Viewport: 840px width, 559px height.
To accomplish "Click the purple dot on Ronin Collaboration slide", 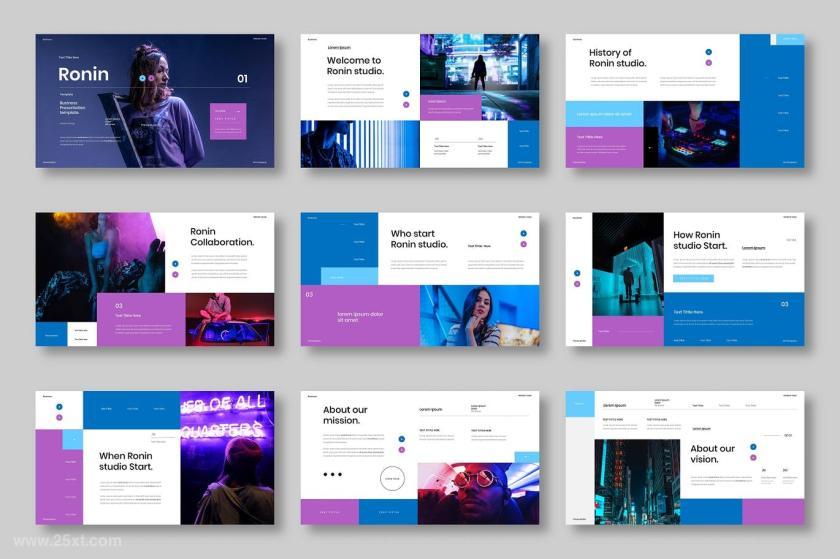I will (175, 274).
